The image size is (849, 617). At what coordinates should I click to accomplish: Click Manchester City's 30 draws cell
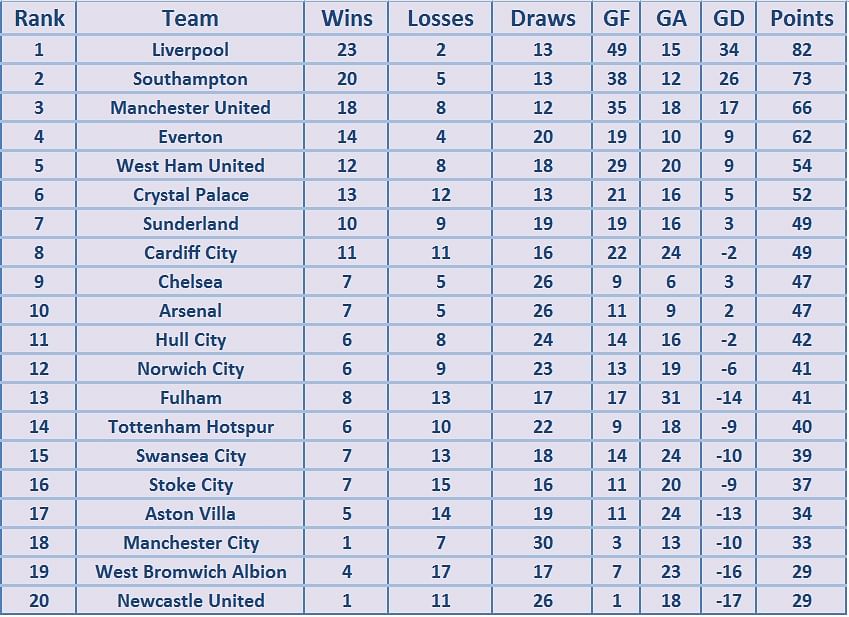[x=543, y=543]
